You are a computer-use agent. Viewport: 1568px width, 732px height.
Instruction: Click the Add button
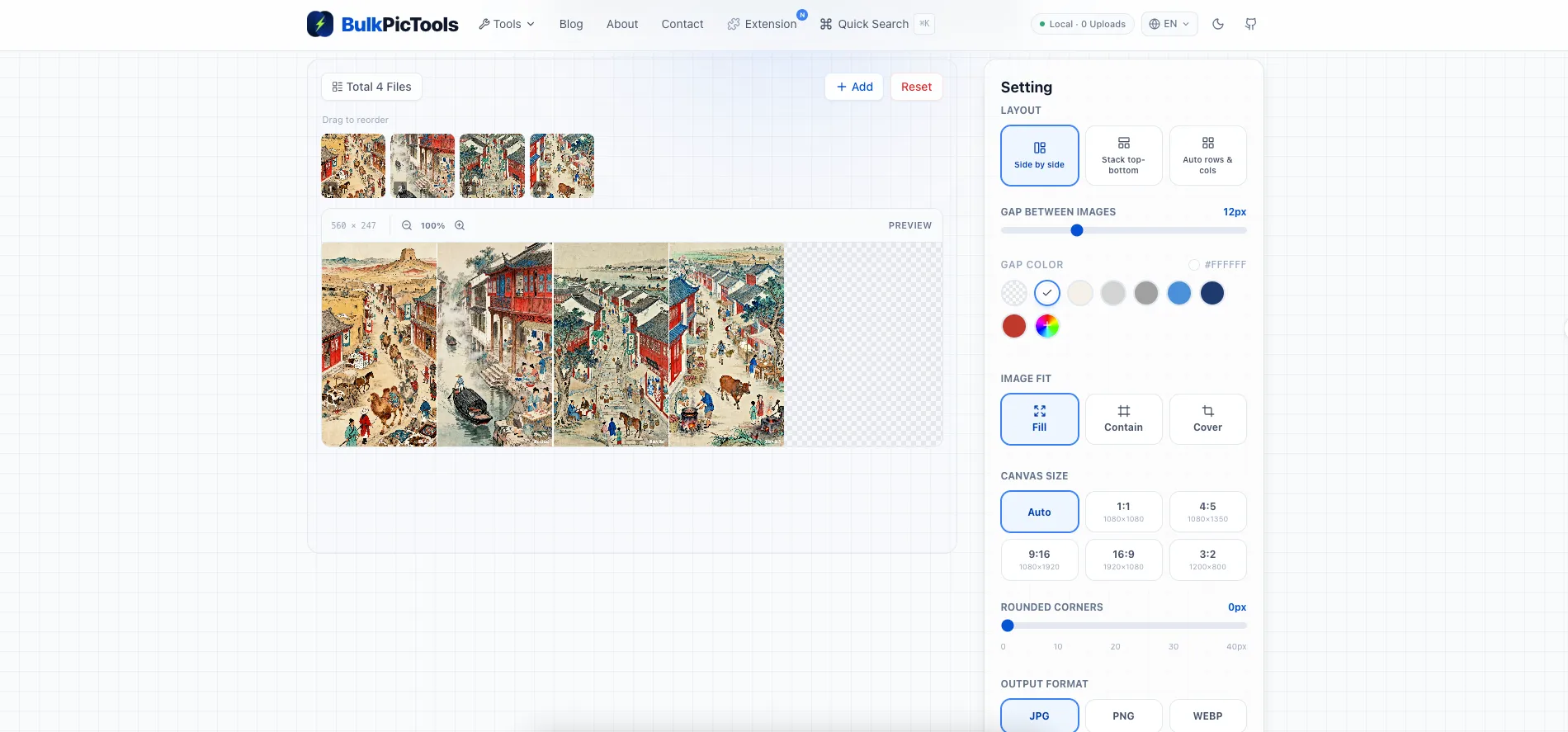pos(854,87)
